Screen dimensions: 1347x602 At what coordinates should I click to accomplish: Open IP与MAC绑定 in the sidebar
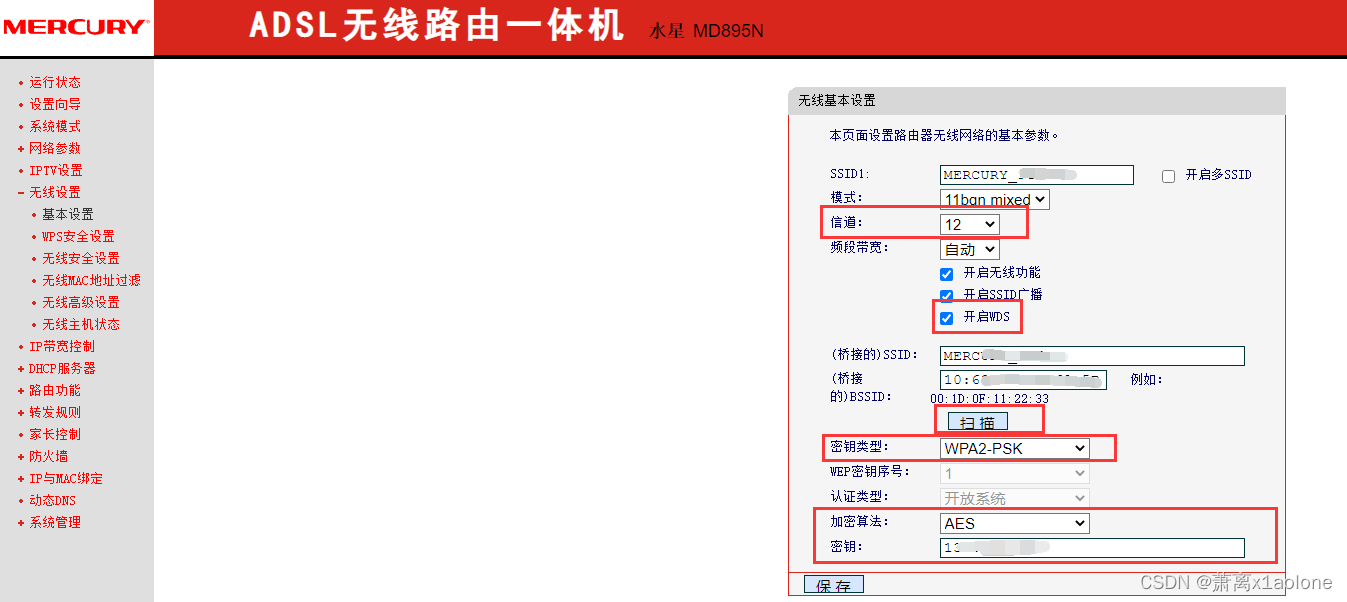[66, 478]
